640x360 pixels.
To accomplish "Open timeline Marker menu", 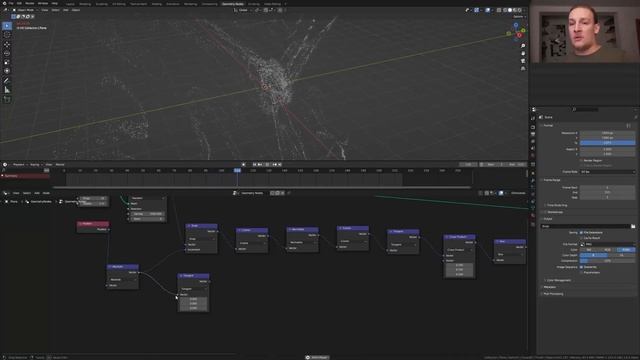I will click(60, 164).
